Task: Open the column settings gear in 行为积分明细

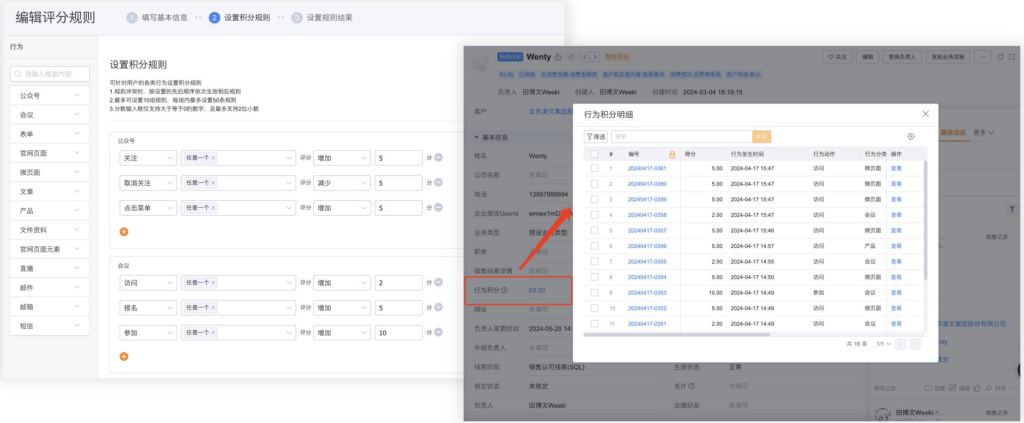Action: [910, 136]
